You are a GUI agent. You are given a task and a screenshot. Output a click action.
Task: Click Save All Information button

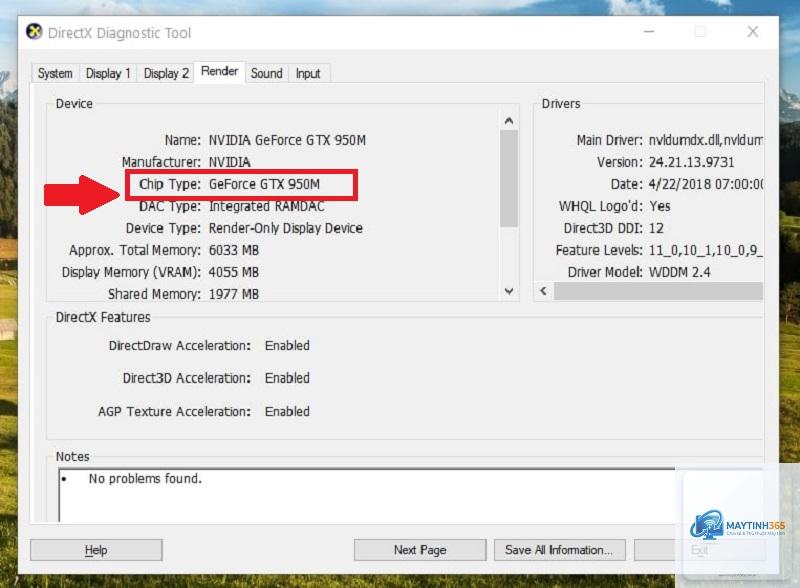[x=559, y=550]
